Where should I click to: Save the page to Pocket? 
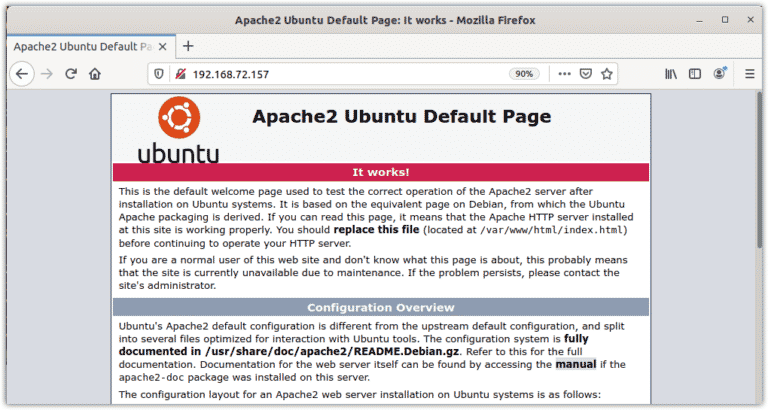586,73
